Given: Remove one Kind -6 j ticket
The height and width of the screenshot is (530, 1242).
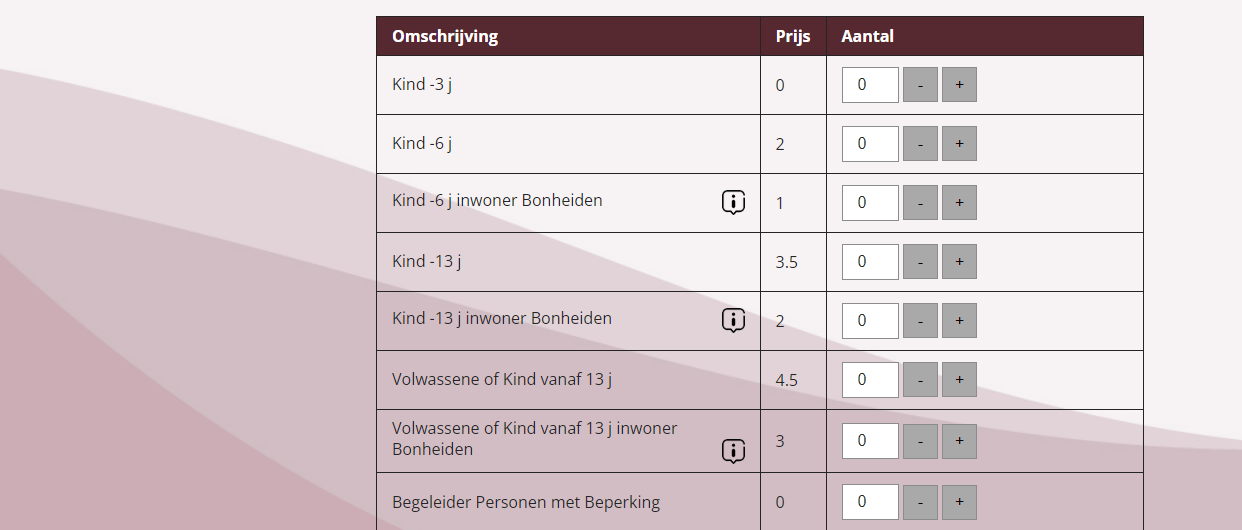Looking at the screenshot, I should pos(920,144).
